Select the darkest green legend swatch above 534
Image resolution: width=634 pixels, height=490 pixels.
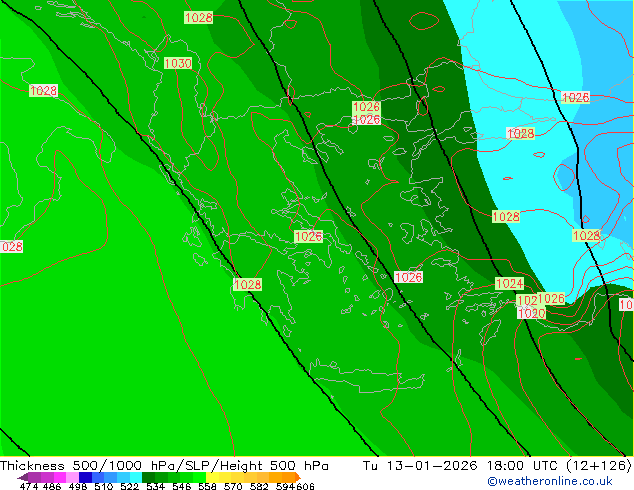[x=148, y=477]
